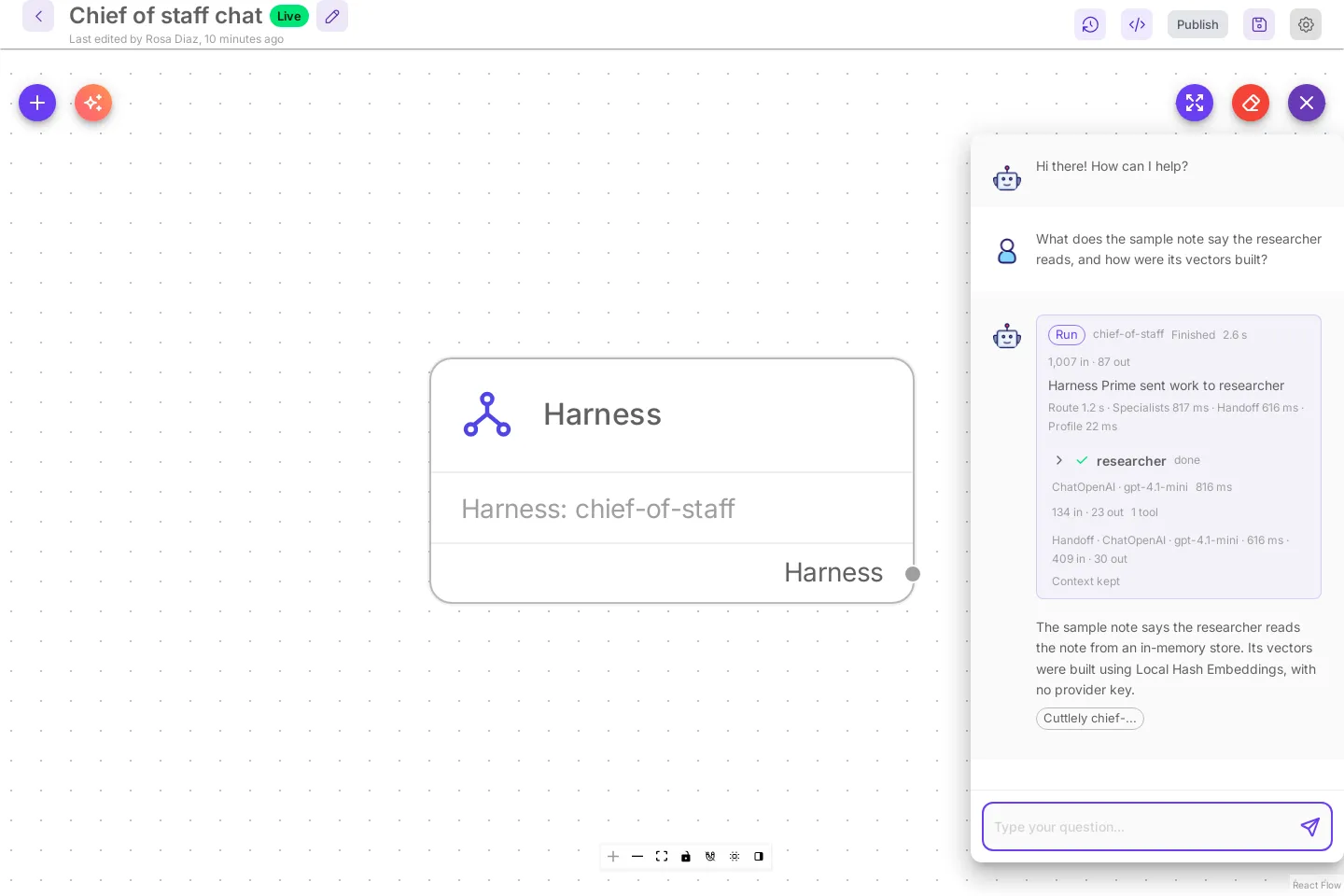Open chatflow settings gear
This screenshot has width=1344, height=896.
tap(1306, 24)
